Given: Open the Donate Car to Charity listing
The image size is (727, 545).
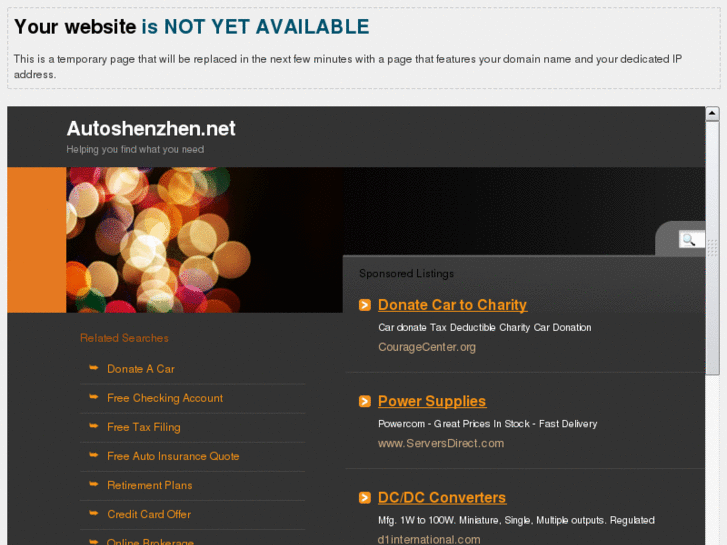Looking at the screenshot, I should point(453,305).
